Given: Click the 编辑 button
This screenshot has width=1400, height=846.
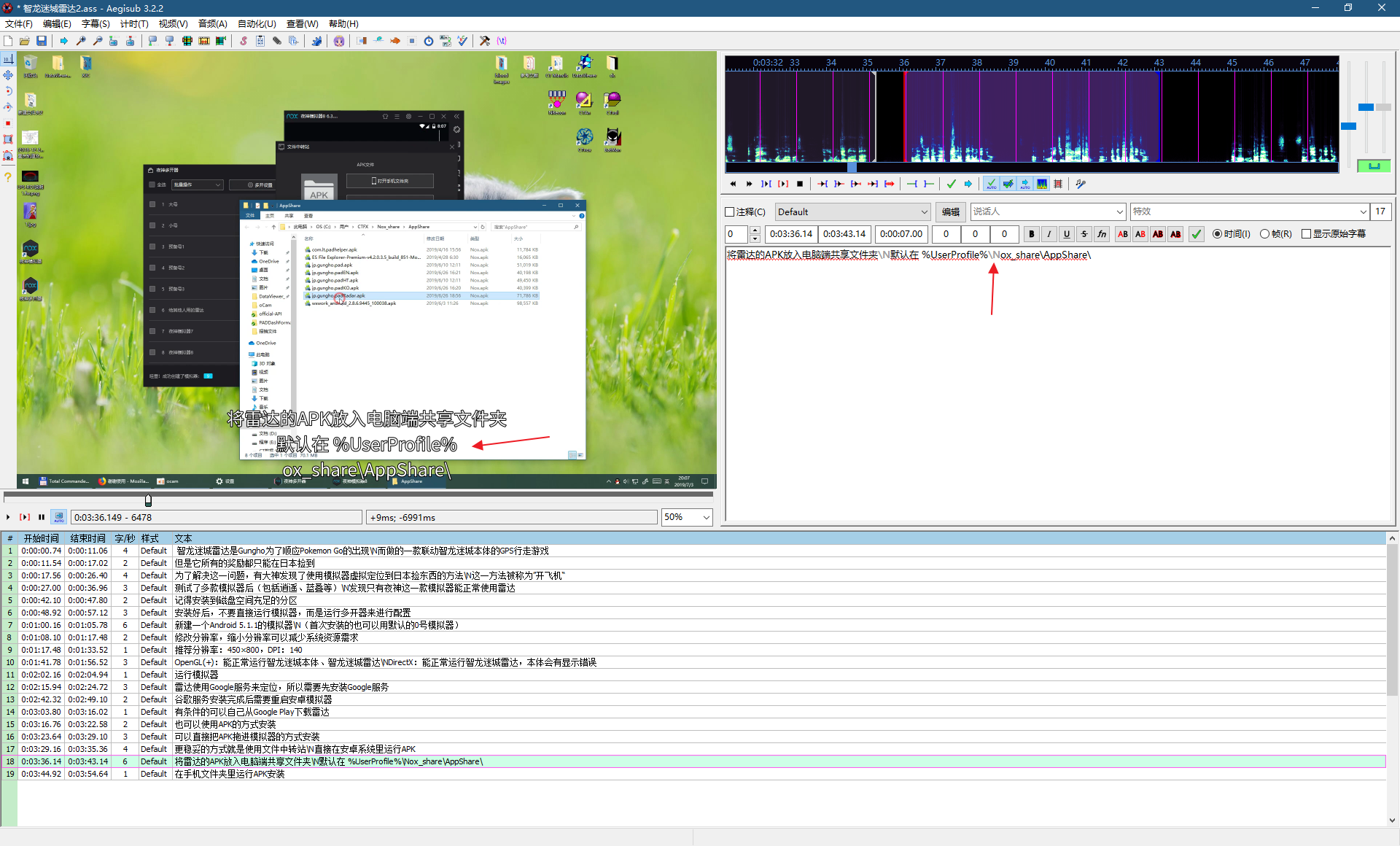Looking at the screenshot, I should tap(950, 211).
